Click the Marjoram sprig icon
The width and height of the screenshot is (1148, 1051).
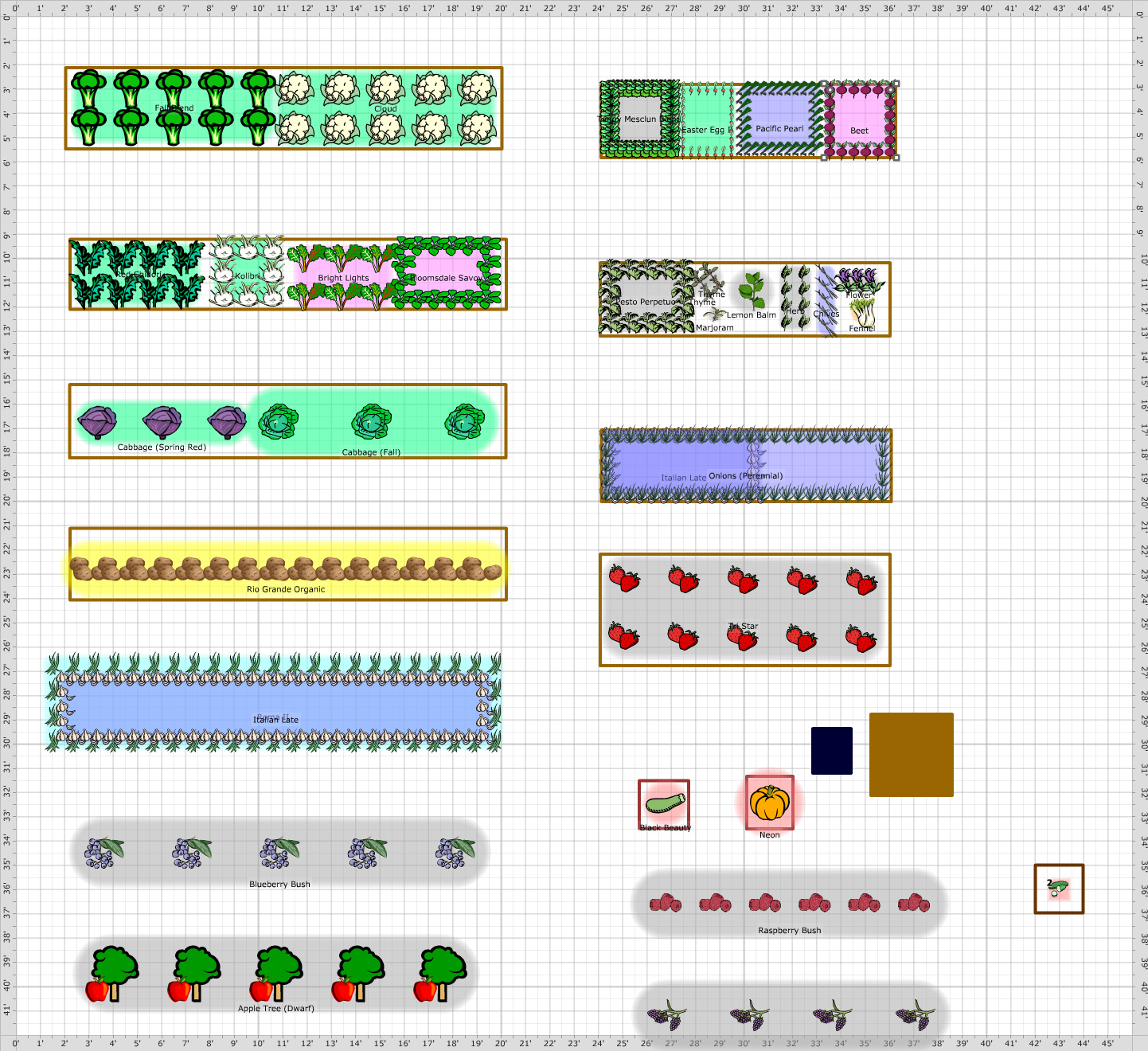pos(715,313)
